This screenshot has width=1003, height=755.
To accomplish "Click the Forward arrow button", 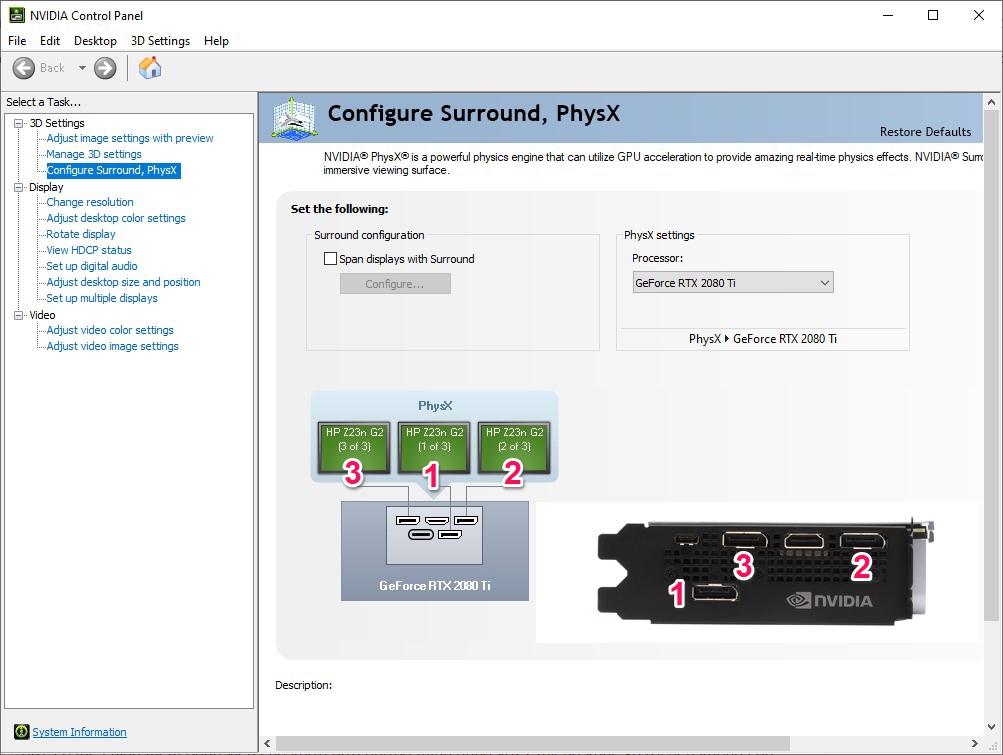I will tap(105, 68).
